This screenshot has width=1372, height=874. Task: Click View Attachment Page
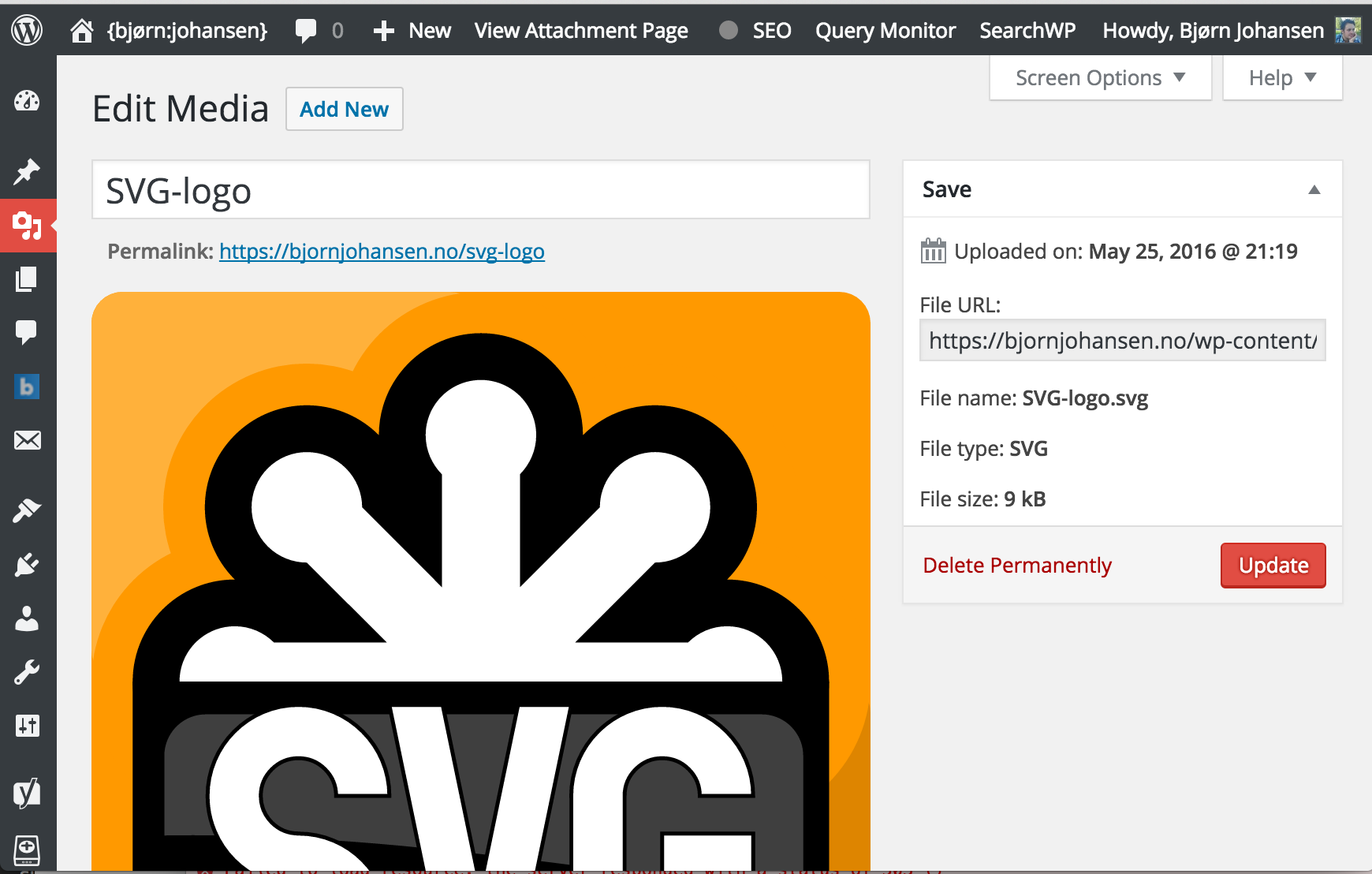pos(581,31)
